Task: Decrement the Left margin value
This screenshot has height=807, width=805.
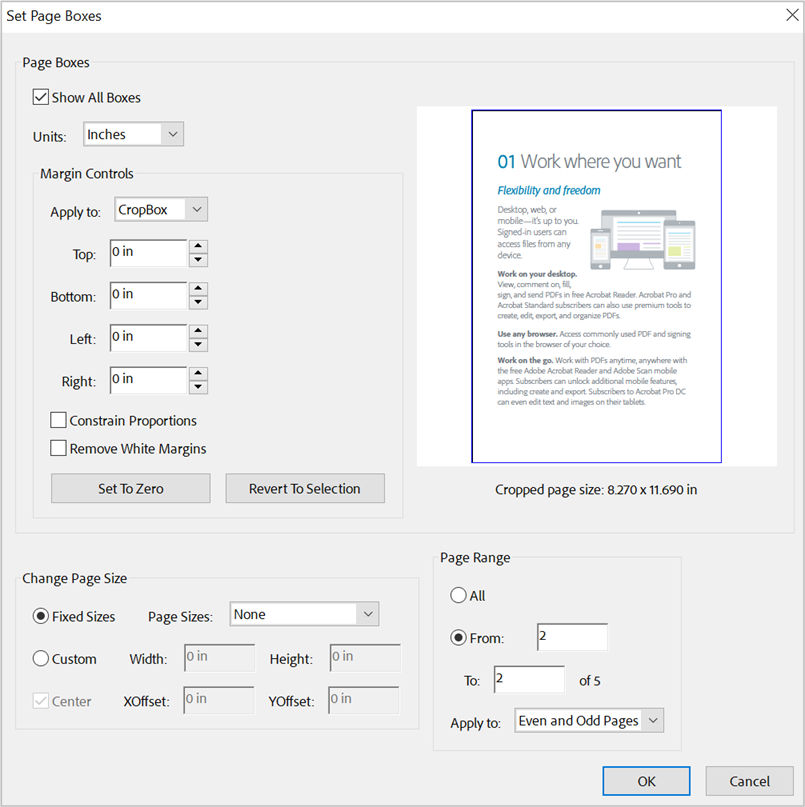Action: point(198,343)
